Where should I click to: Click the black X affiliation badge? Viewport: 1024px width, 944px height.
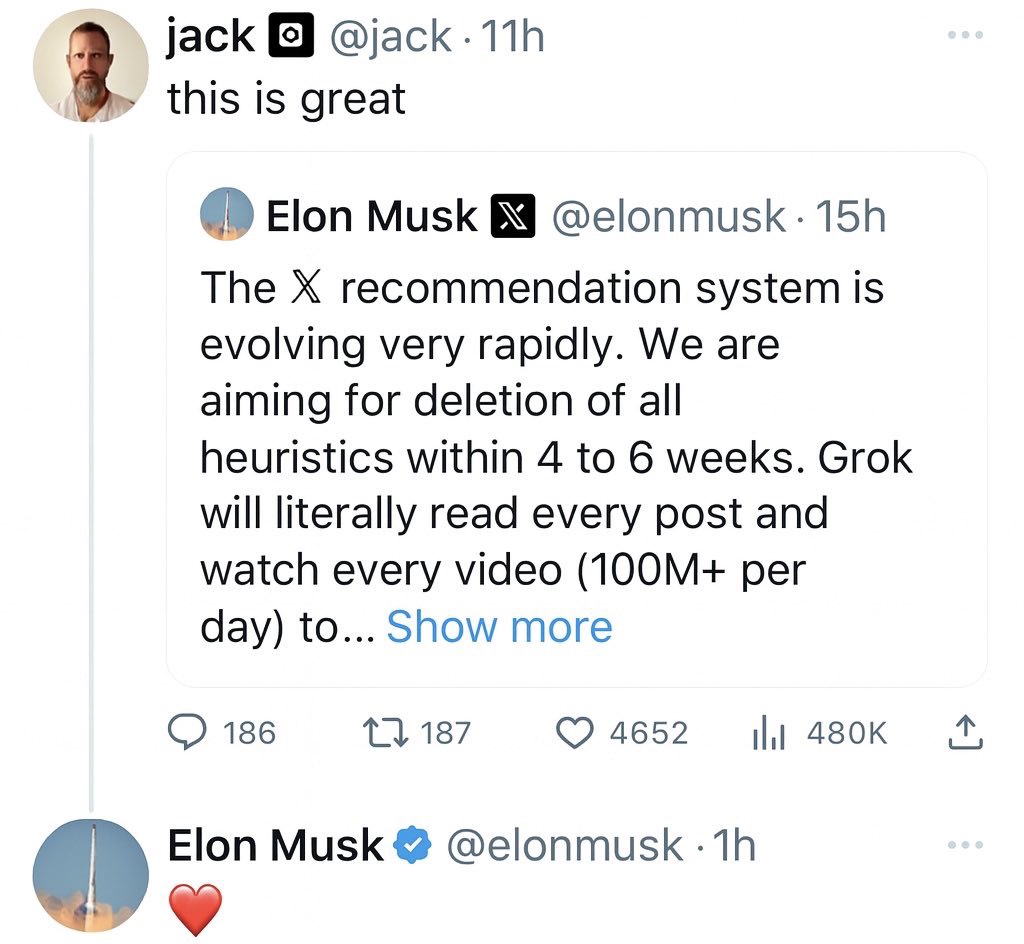coord(511,216)
